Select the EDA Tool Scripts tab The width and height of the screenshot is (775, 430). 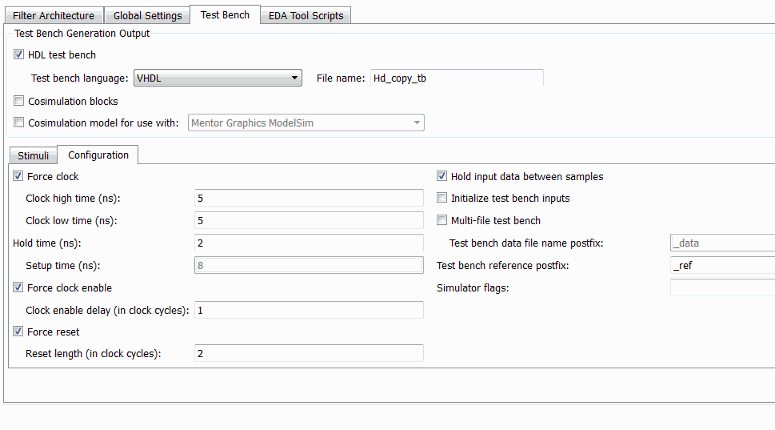(305, 16)
